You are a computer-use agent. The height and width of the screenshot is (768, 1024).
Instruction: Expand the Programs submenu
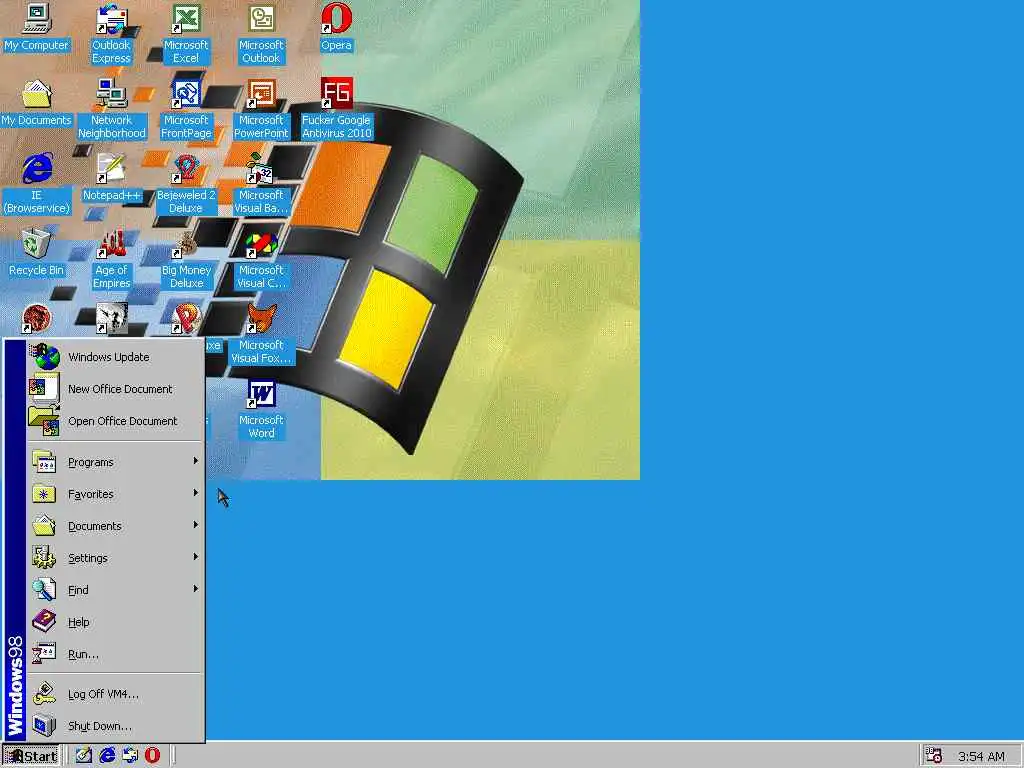(x=115, y=462)
